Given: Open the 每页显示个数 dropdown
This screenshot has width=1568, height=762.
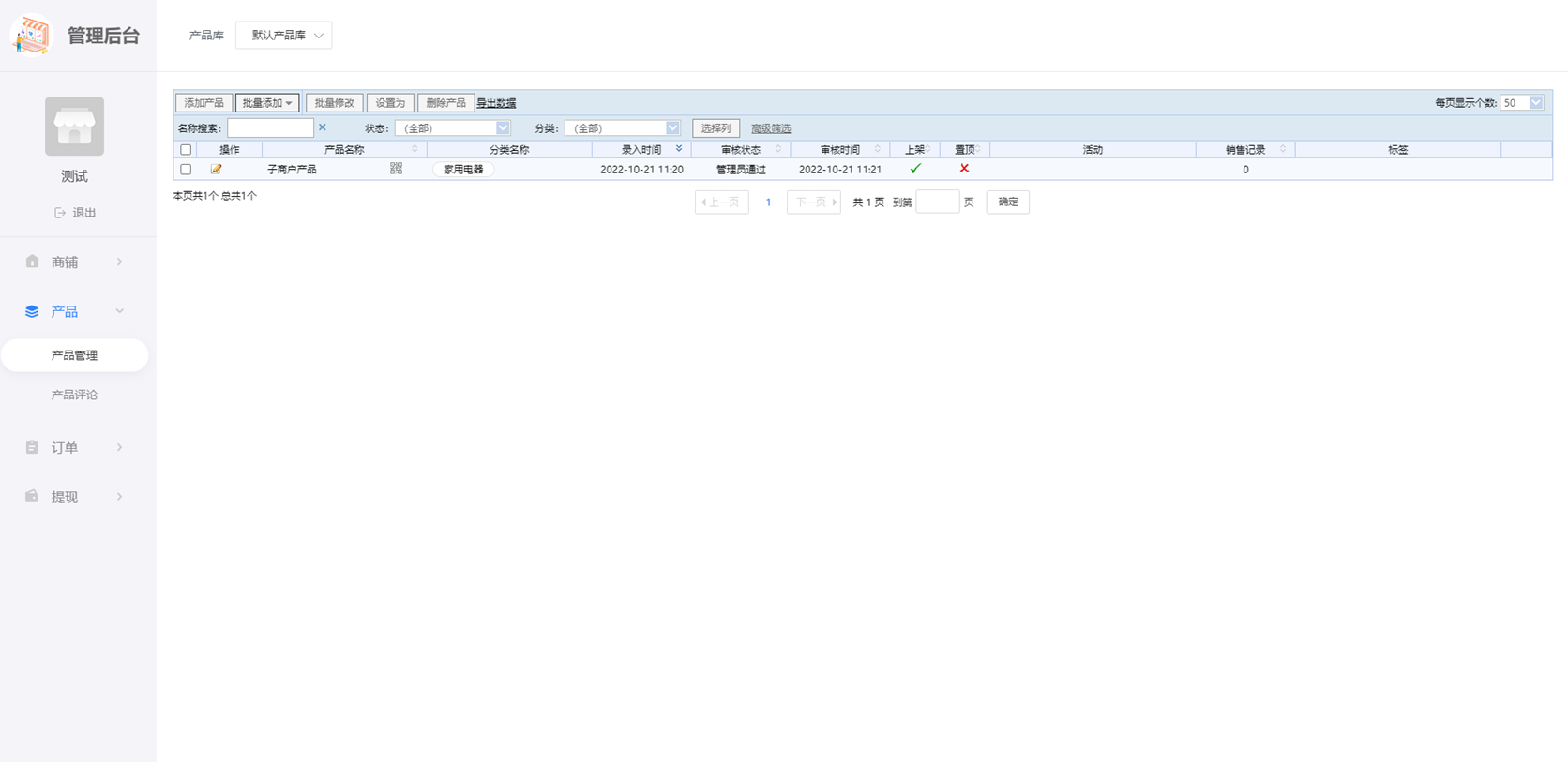Looking at the screenshot, I should click(1521, 103).
